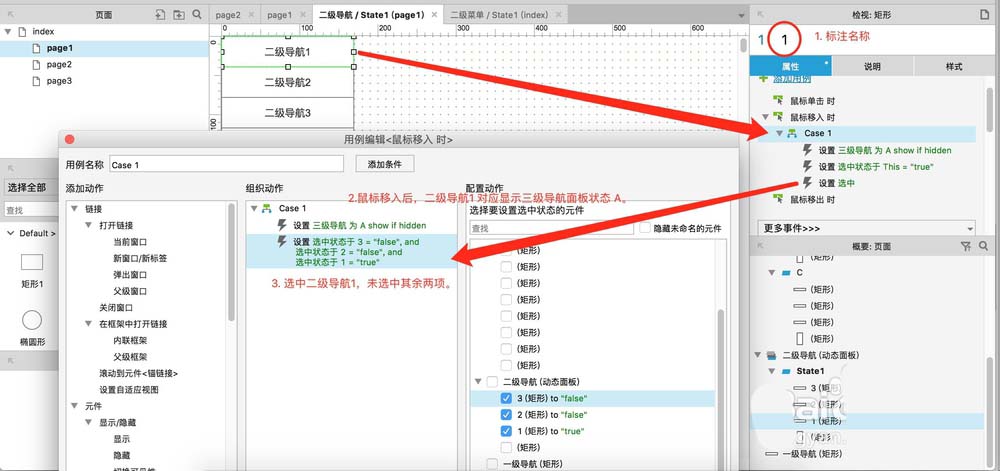Click the page notes icon in 检视 header
The height and width of the screenshot is (471, 1000).
click(x=984, y=14)
